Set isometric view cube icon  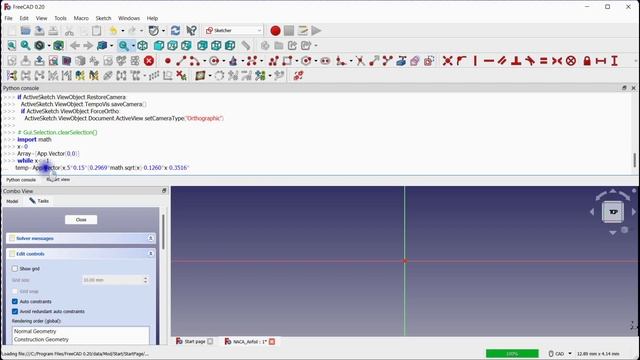coord(142,45)
